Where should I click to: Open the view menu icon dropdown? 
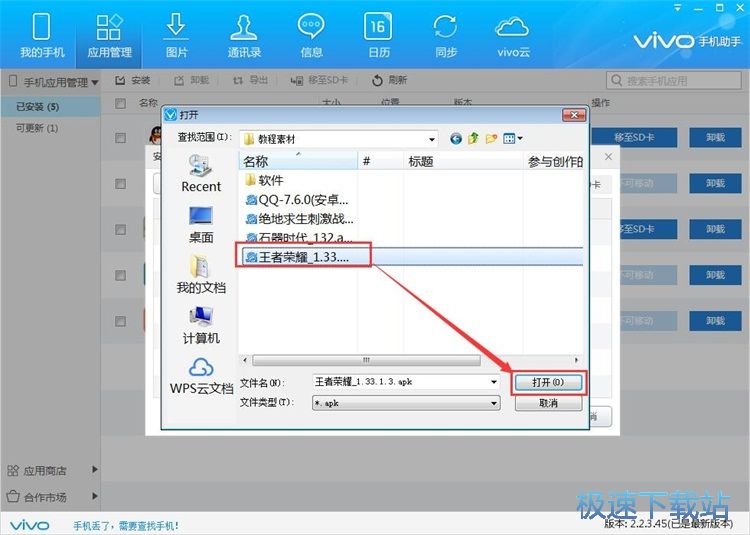coord(513,139)
